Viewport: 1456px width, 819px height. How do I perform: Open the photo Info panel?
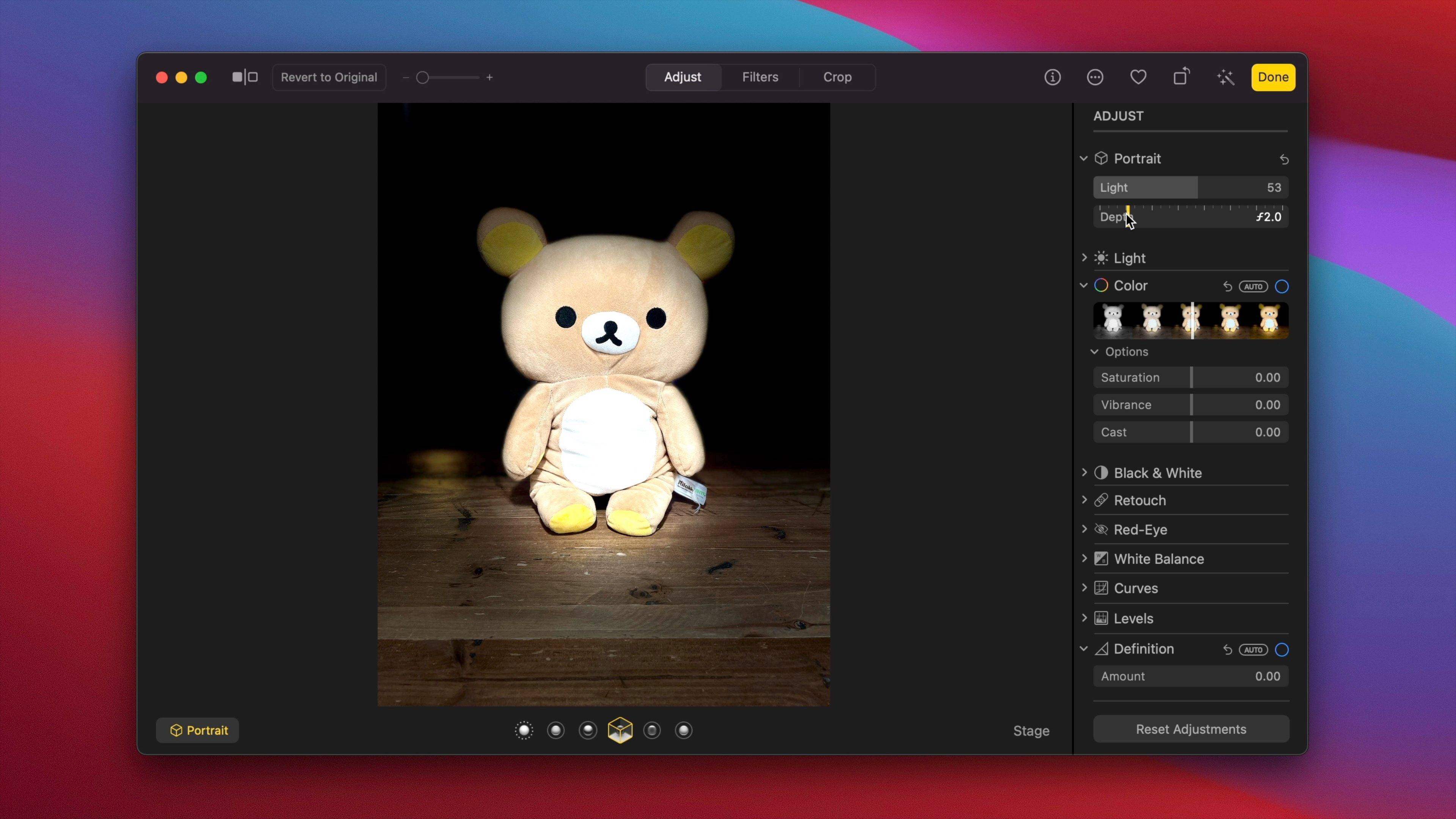coord(1052,77)
